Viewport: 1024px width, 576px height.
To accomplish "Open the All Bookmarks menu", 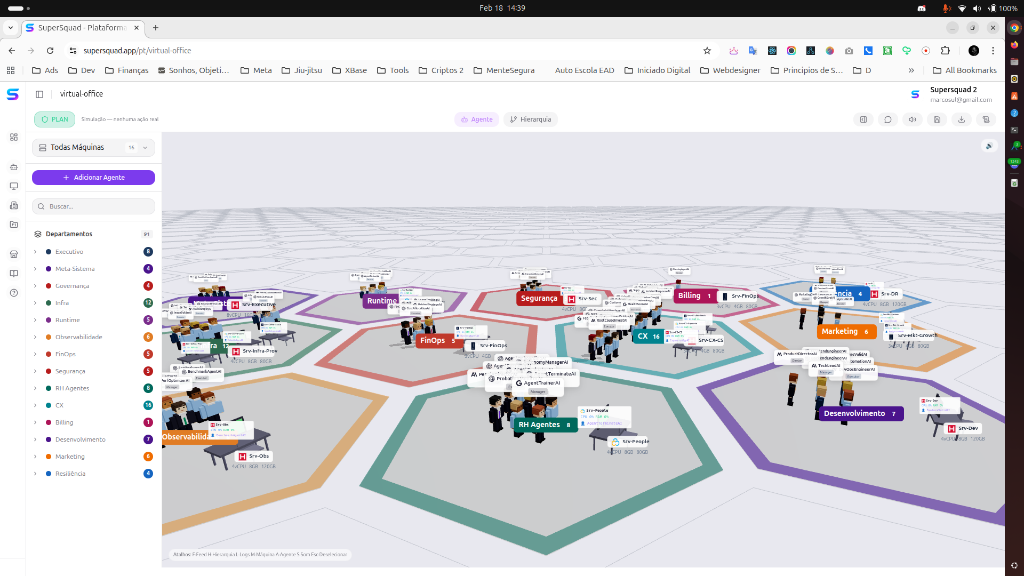I will pyautogui.click(x=966, y=70).
